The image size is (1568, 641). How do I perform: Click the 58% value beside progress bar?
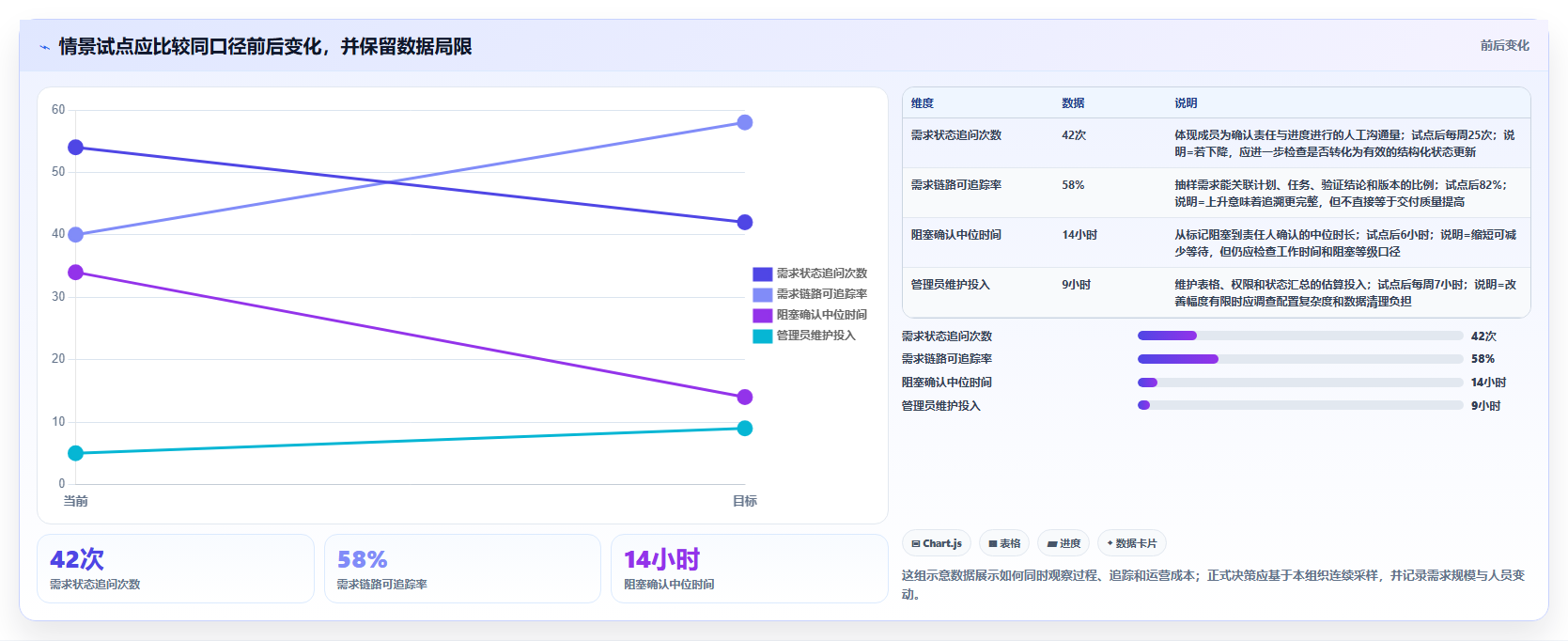1483,359
